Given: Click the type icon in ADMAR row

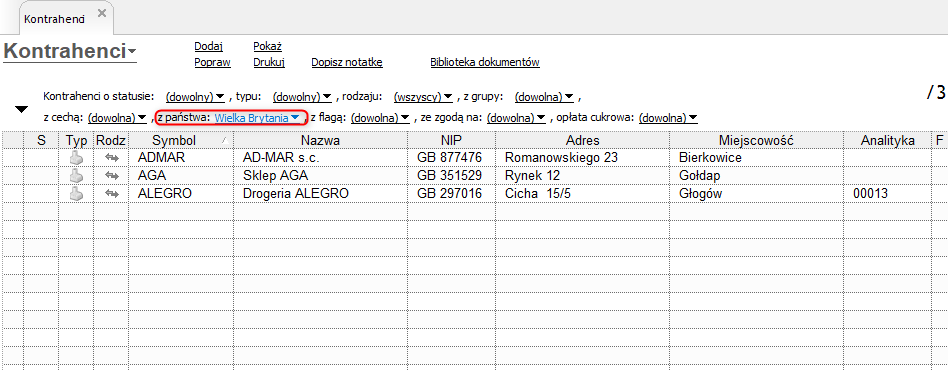Looking at the screenshot, I should (x=76, y=158).
